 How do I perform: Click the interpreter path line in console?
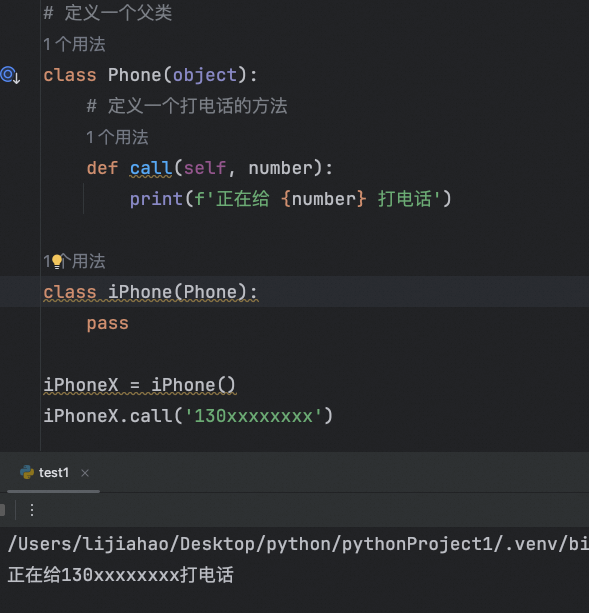pyautogui.click(x=298, y=544)
